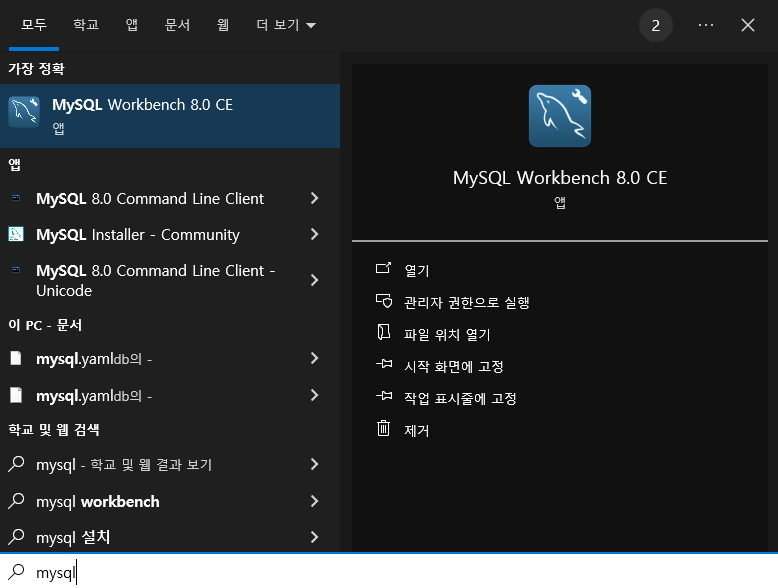Screen dimensions: 778x588
Task: Switch to the 문서 tab
Action: pyautogui.click(x=177, y=25)
